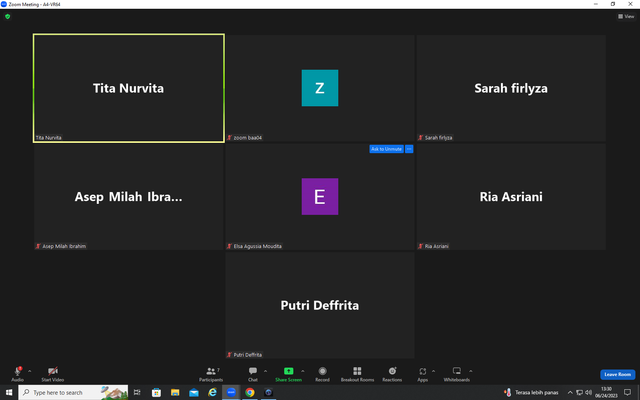Open File Explorer from taskbar
The image size is (640, 400).
pos(175,392)
